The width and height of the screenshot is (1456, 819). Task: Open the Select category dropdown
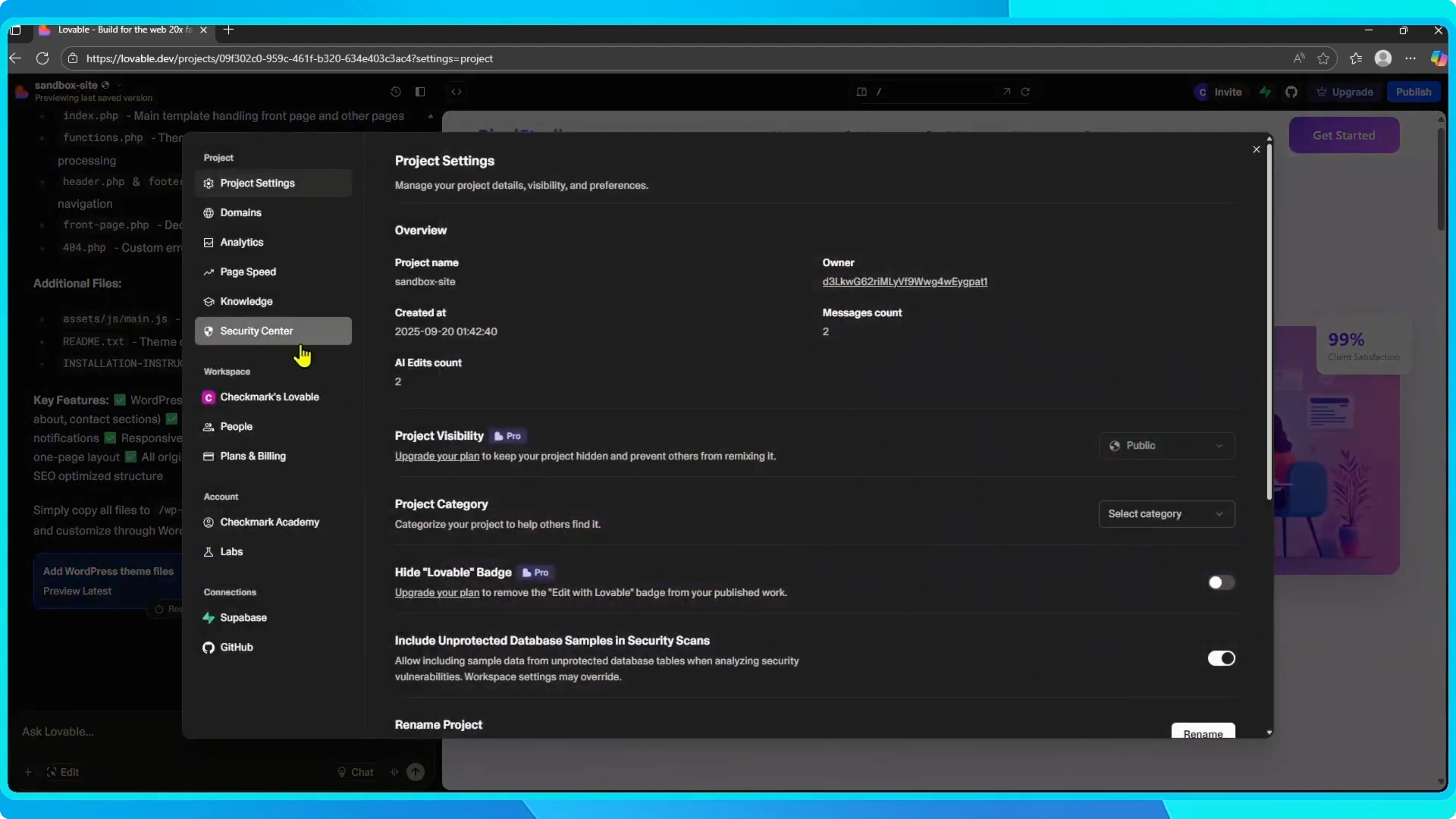(1167, 514)
